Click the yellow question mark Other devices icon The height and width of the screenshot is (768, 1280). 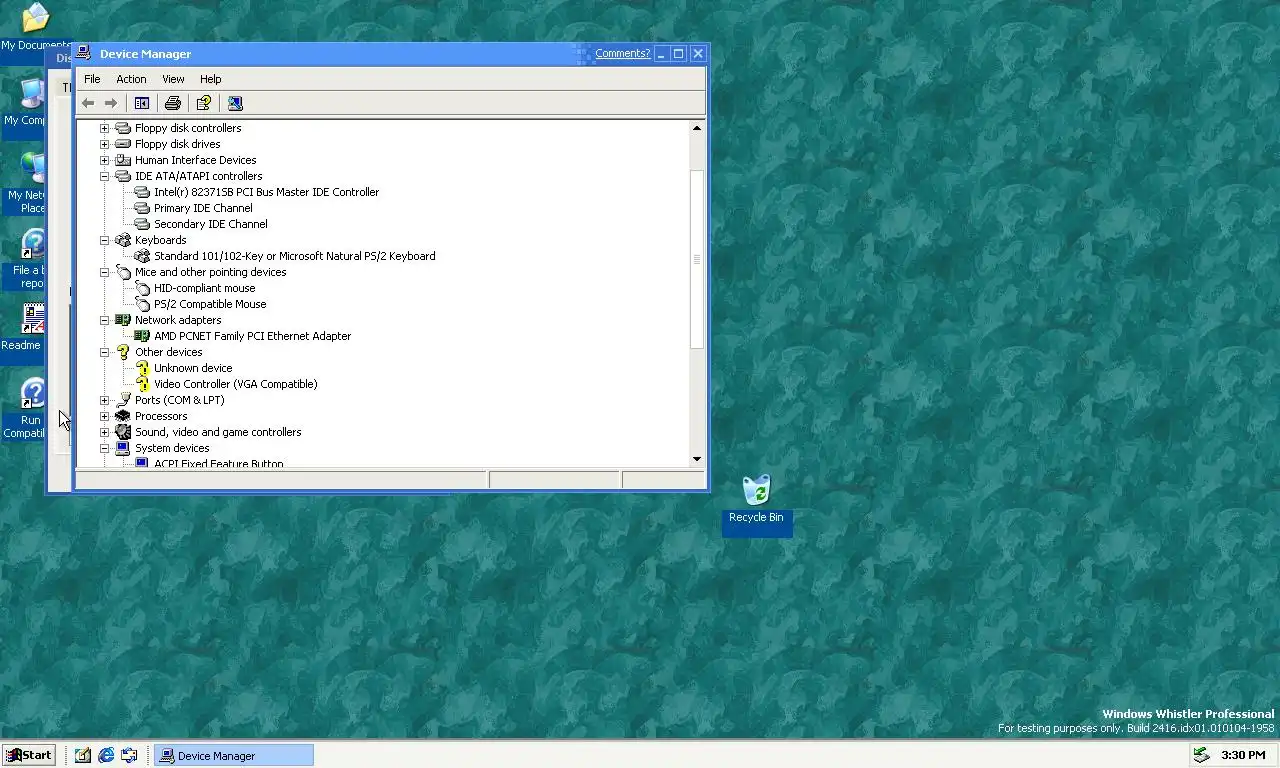[123, 352]
